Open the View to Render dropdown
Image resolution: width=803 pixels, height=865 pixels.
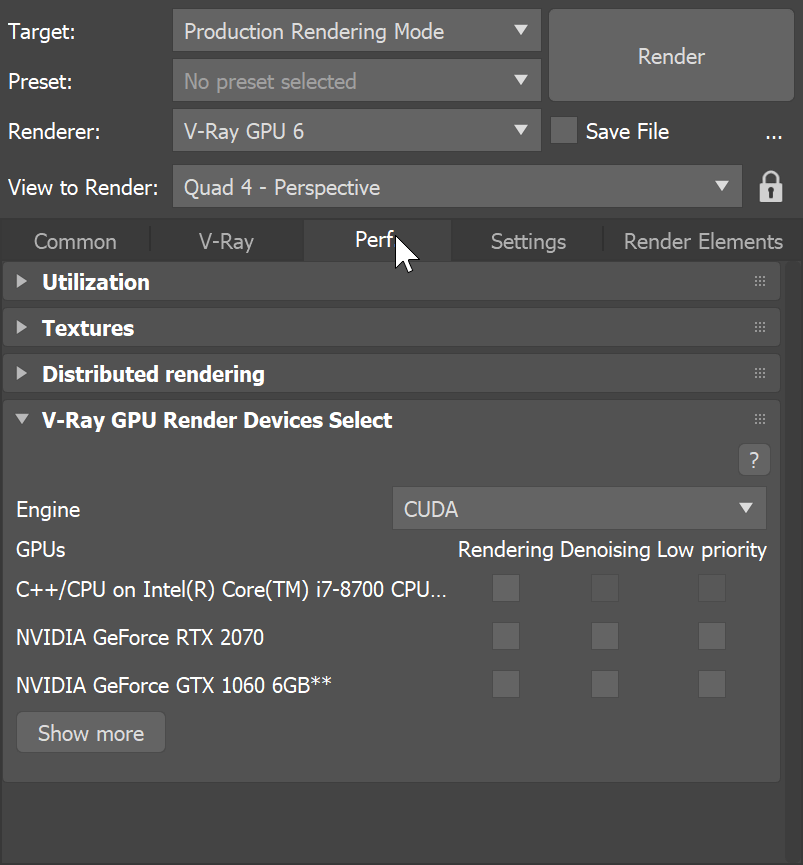pyautogui.click(x=456, y=186)
